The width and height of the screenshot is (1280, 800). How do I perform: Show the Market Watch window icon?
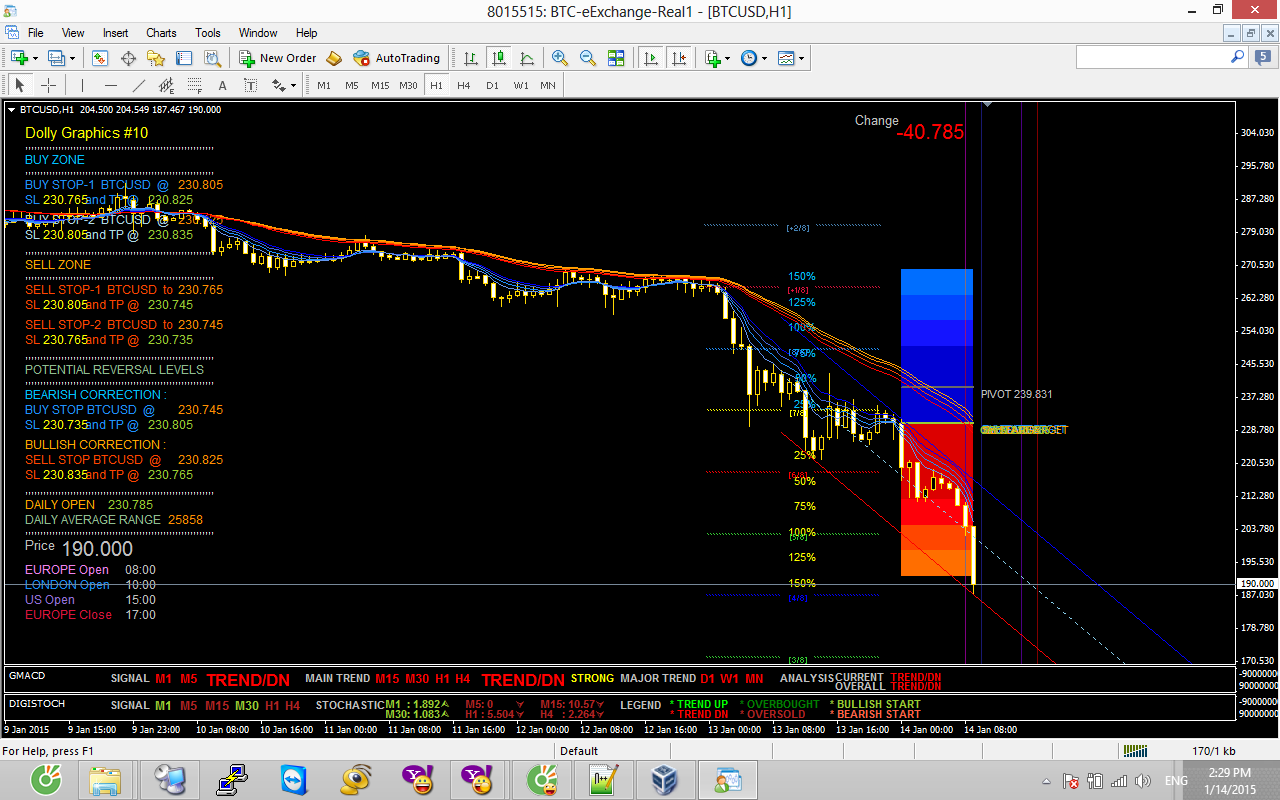coord(100,58)
